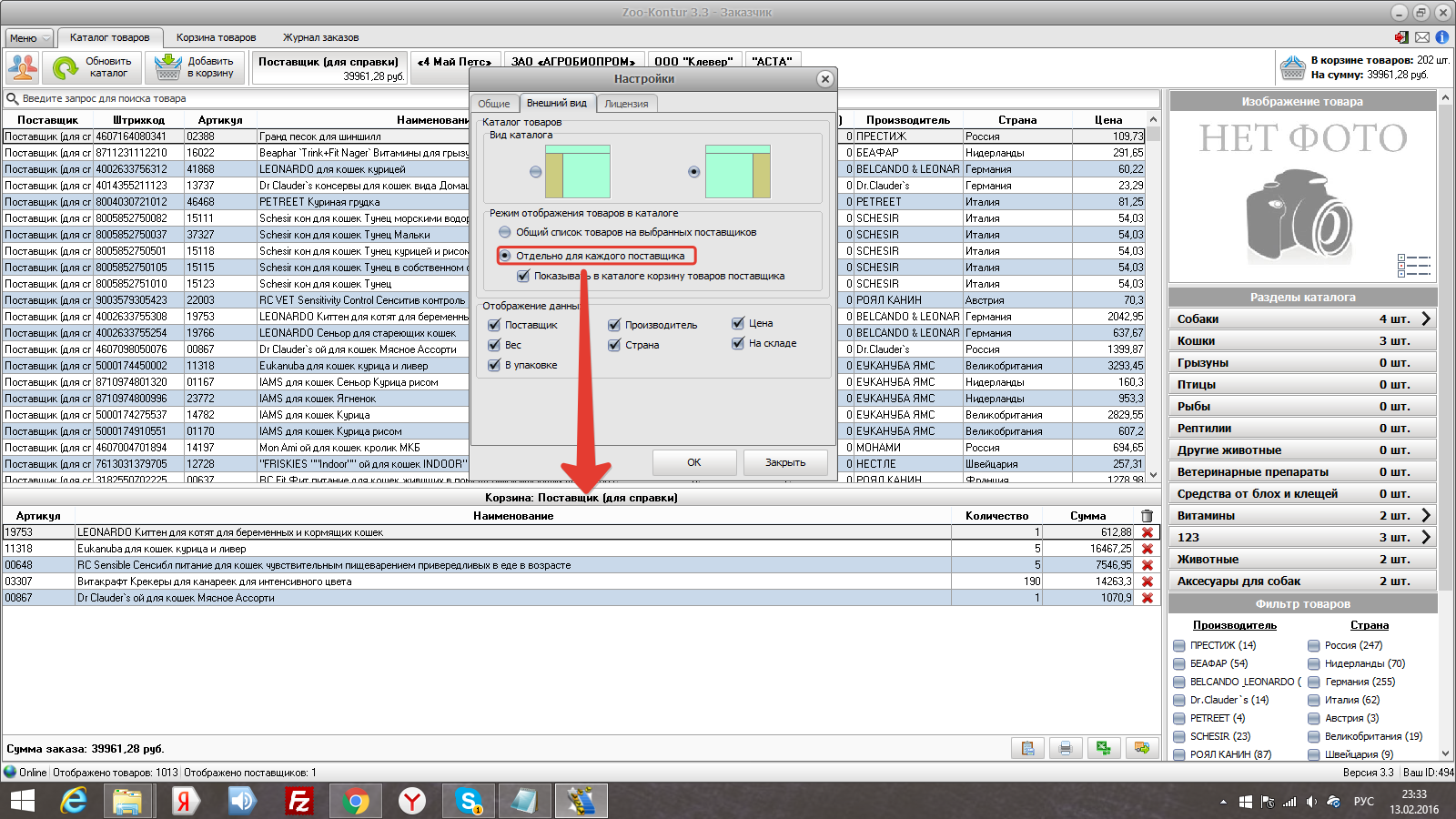This screenshot has height=819, width=1456.
Task: Open the mail envelope icon
Action: (1422, 37)
